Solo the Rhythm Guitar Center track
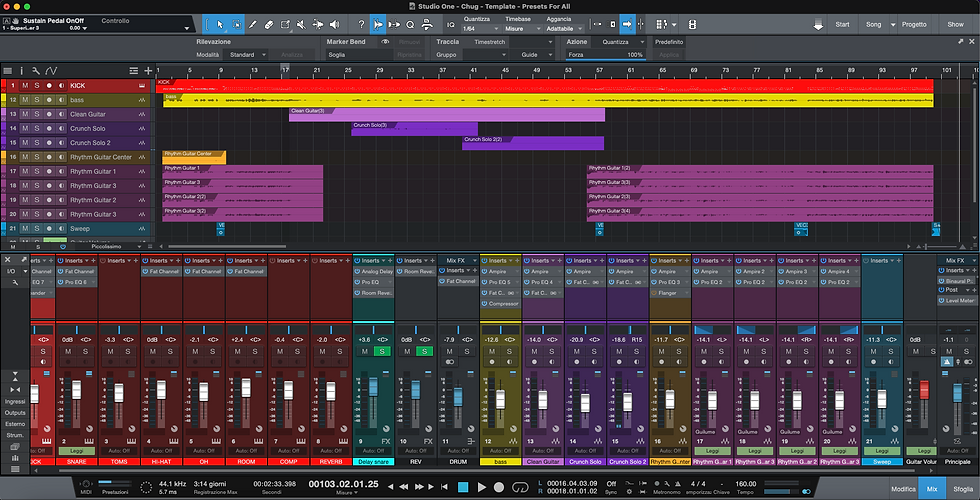 tap(37, 157)
